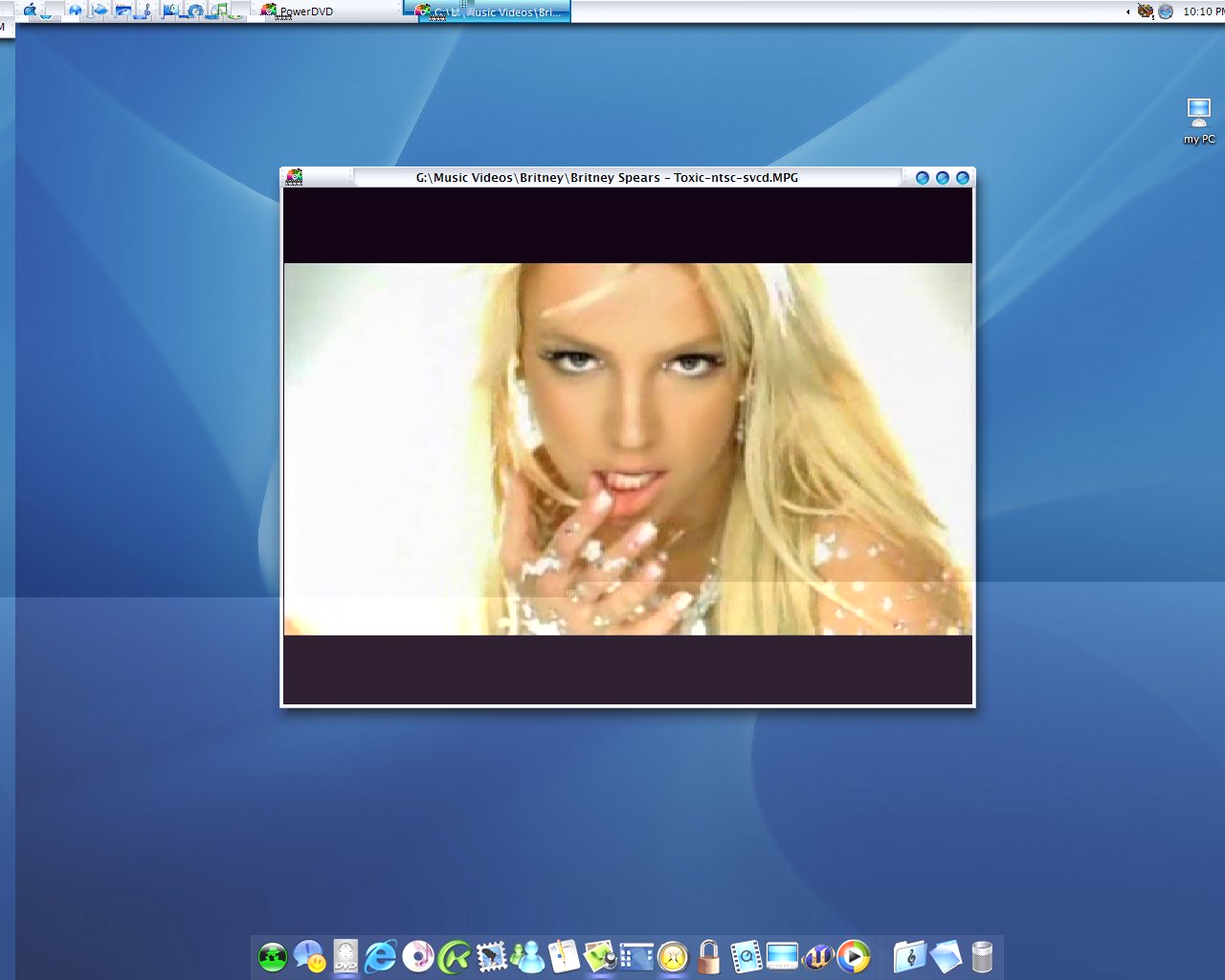Launch QuickTime filmstrip icon in dock
This screenshot has width=1225, height=980.
[746, 956]
